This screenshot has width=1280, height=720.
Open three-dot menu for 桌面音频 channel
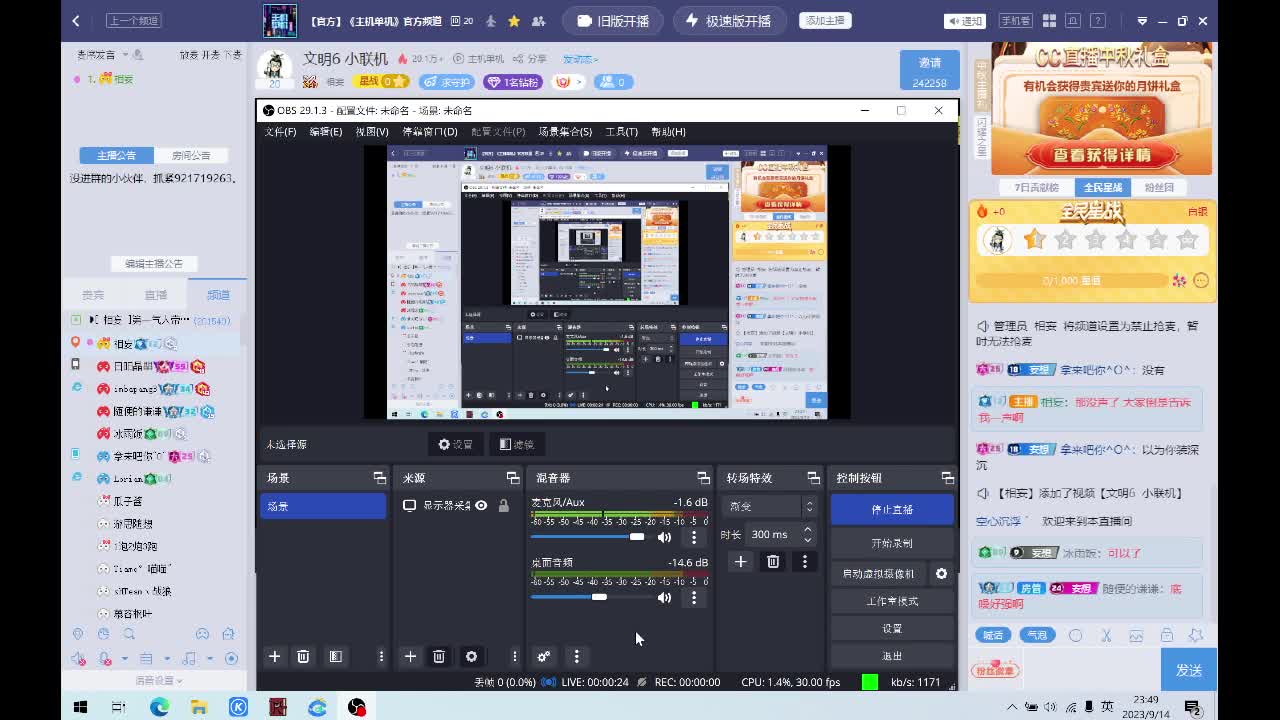coord(694,597)
